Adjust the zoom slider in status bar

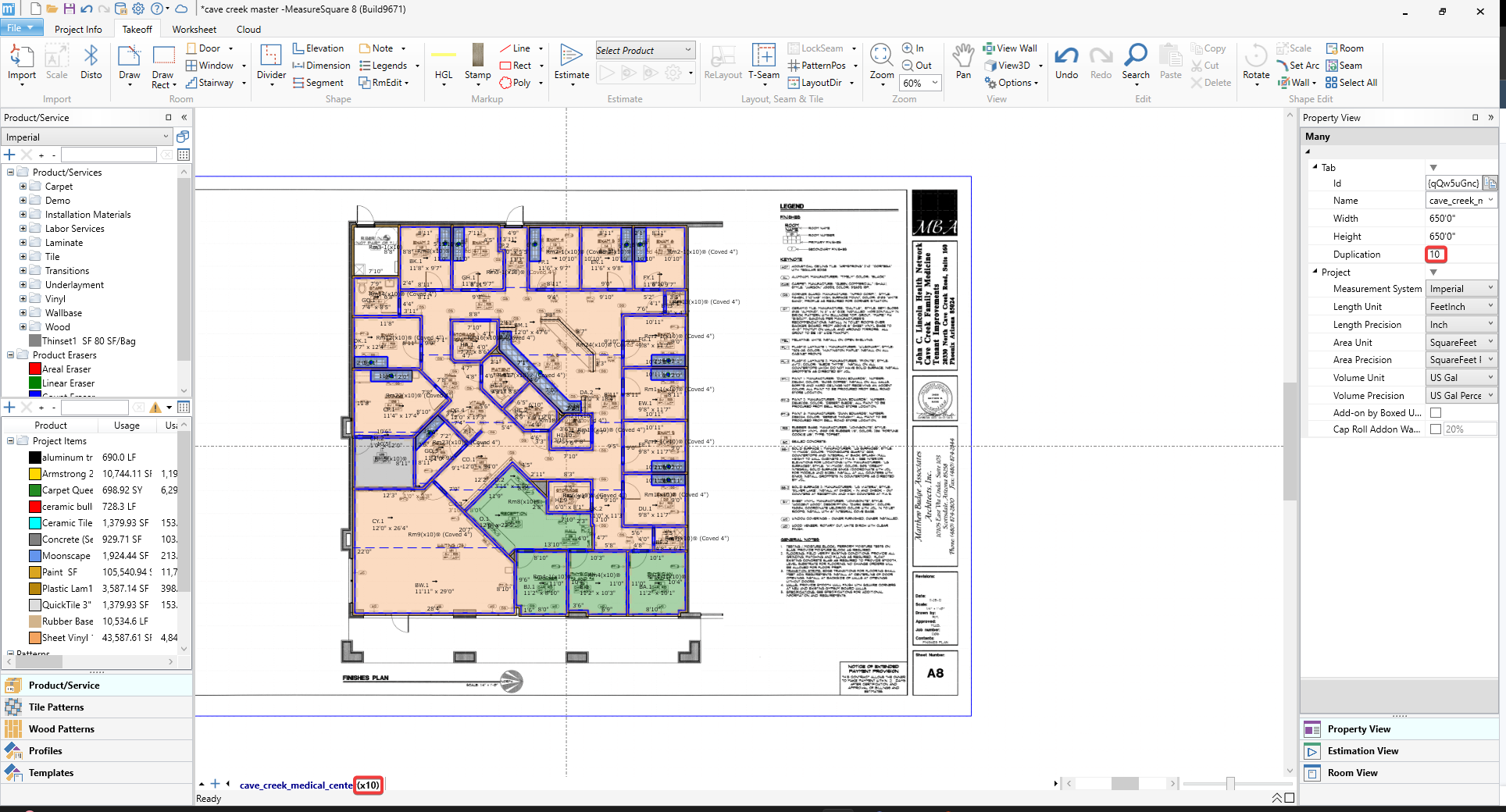[1230, 783]
